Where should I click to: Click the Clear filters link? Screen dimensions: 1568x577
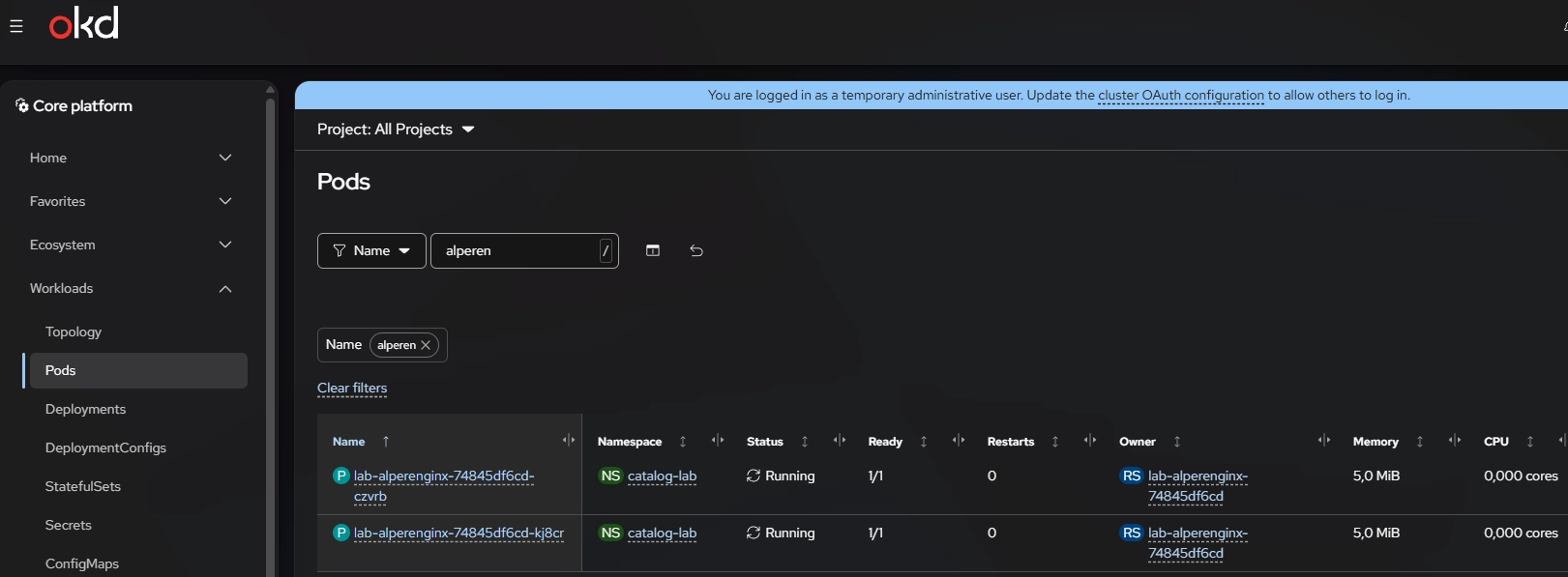[352, 388]
